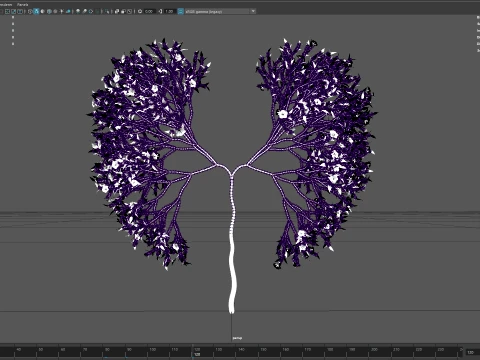The image size is (480, 360).
Task: Toggle use default material icon
Action: click(x=43, y=11)
